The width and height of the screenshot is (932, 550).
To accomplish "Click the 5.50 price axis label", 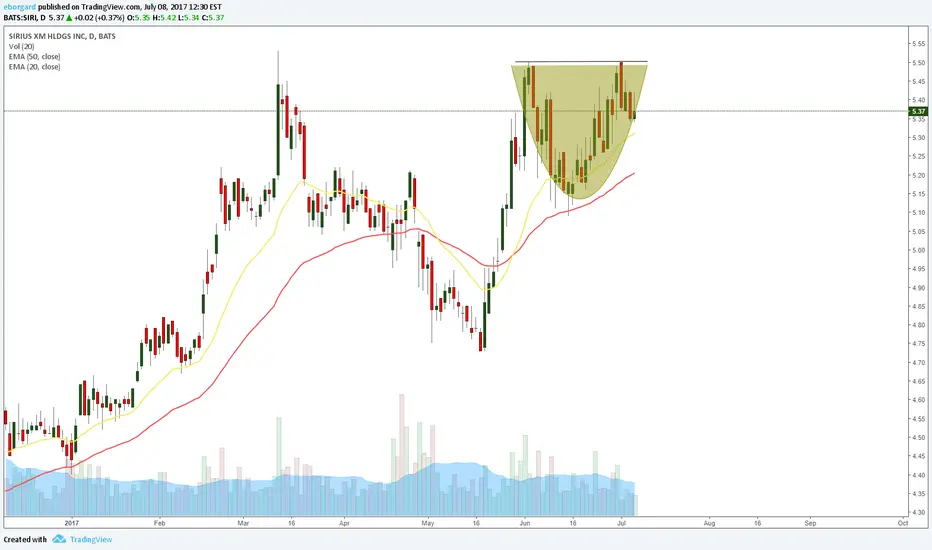I will click(918, 63).
